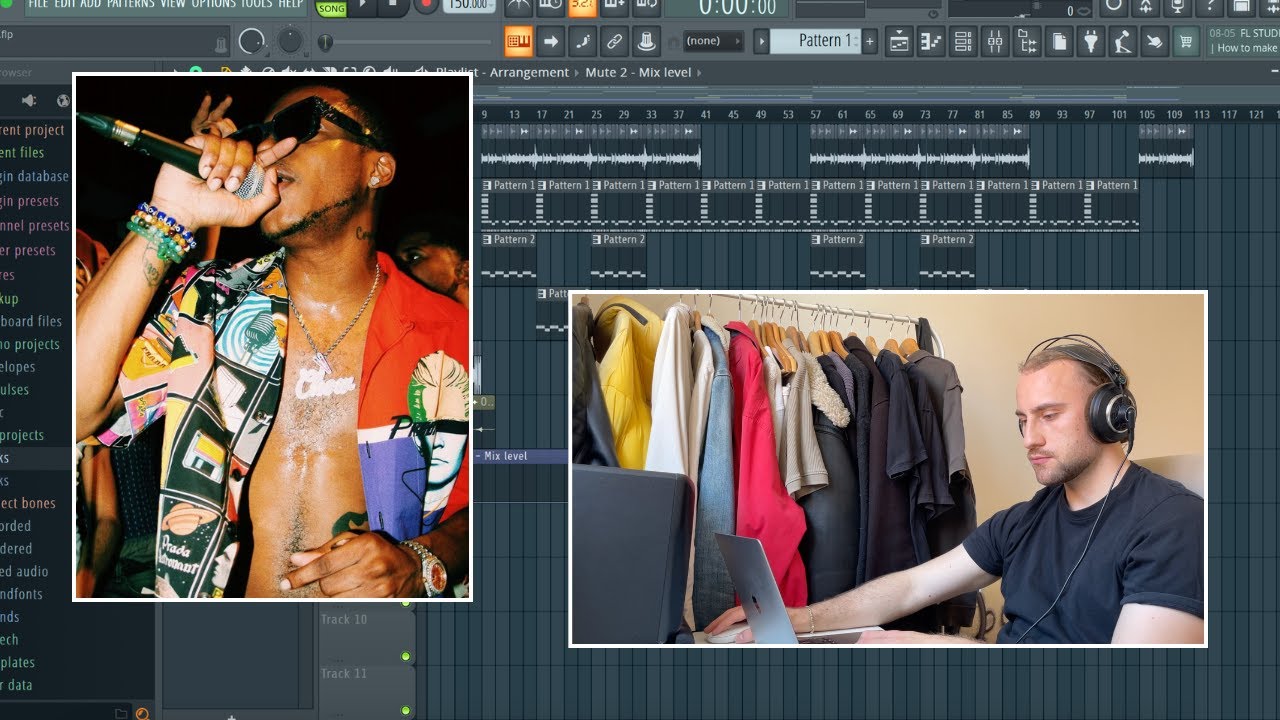Open the EDIT menu
1280x720 pixels.
coord(65,4)
